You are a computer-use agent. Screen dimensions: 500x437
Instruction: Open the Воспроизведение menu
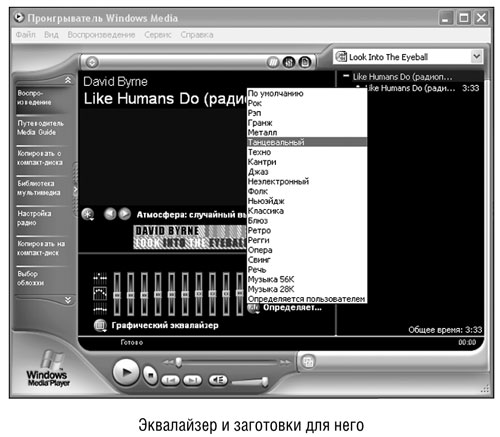(x=101, y=35)
